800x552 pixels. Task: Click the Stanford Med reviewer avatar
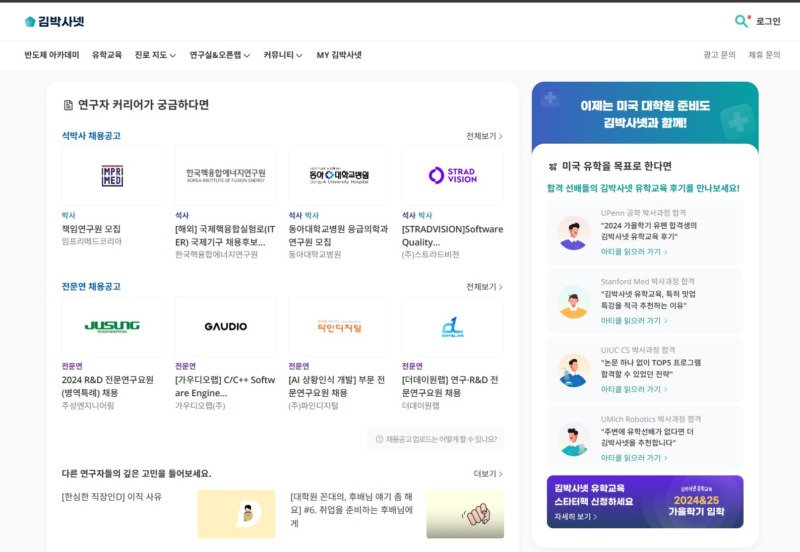click(x=573, y=301)
